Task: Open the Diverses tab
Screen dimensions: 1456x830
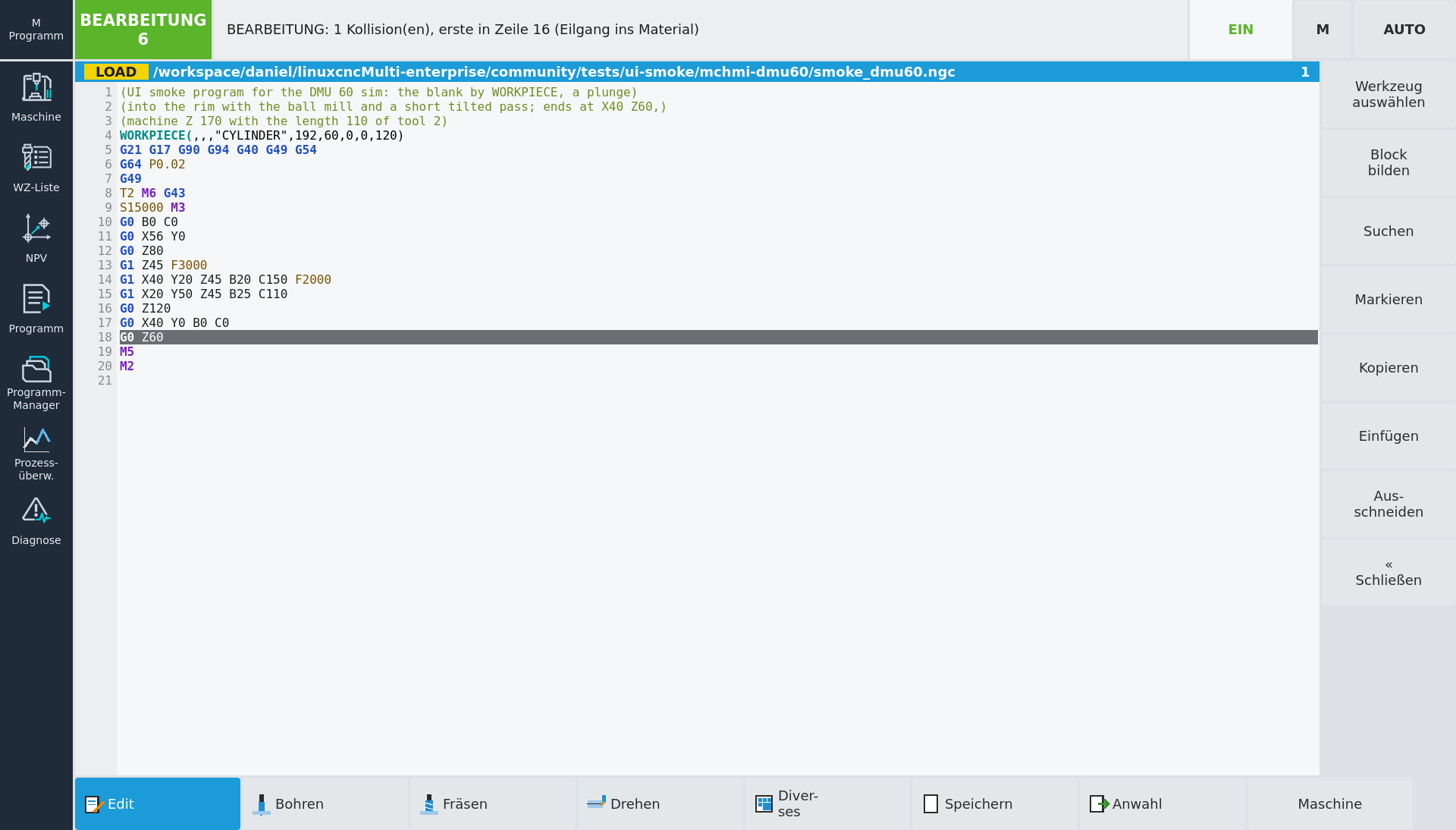Action: click(828, 803)
